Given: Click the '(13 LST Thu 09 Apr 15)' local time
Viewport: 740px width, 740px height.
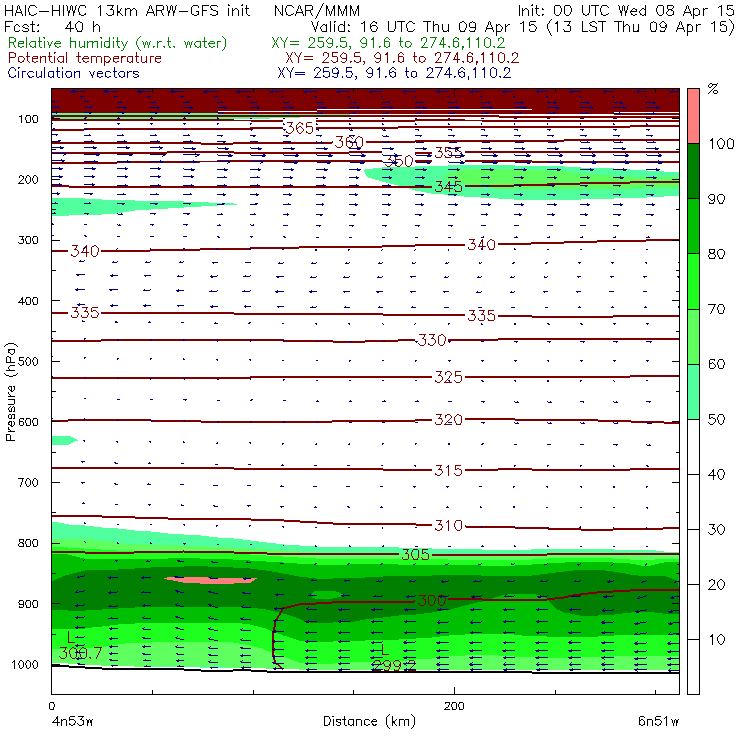Looking at the screenshot, I should coord(640,27).
